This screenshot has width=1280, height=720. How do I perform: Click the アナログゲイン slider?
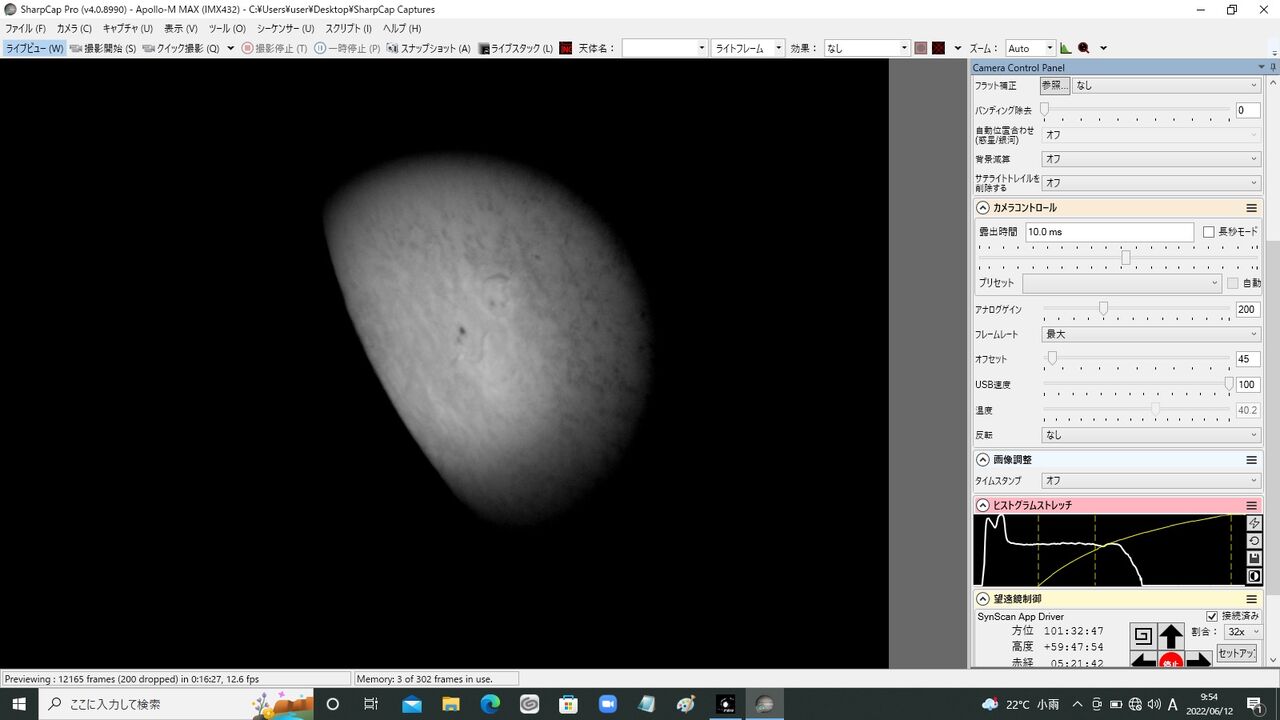pyautogui.click(x=1136, y=309)
